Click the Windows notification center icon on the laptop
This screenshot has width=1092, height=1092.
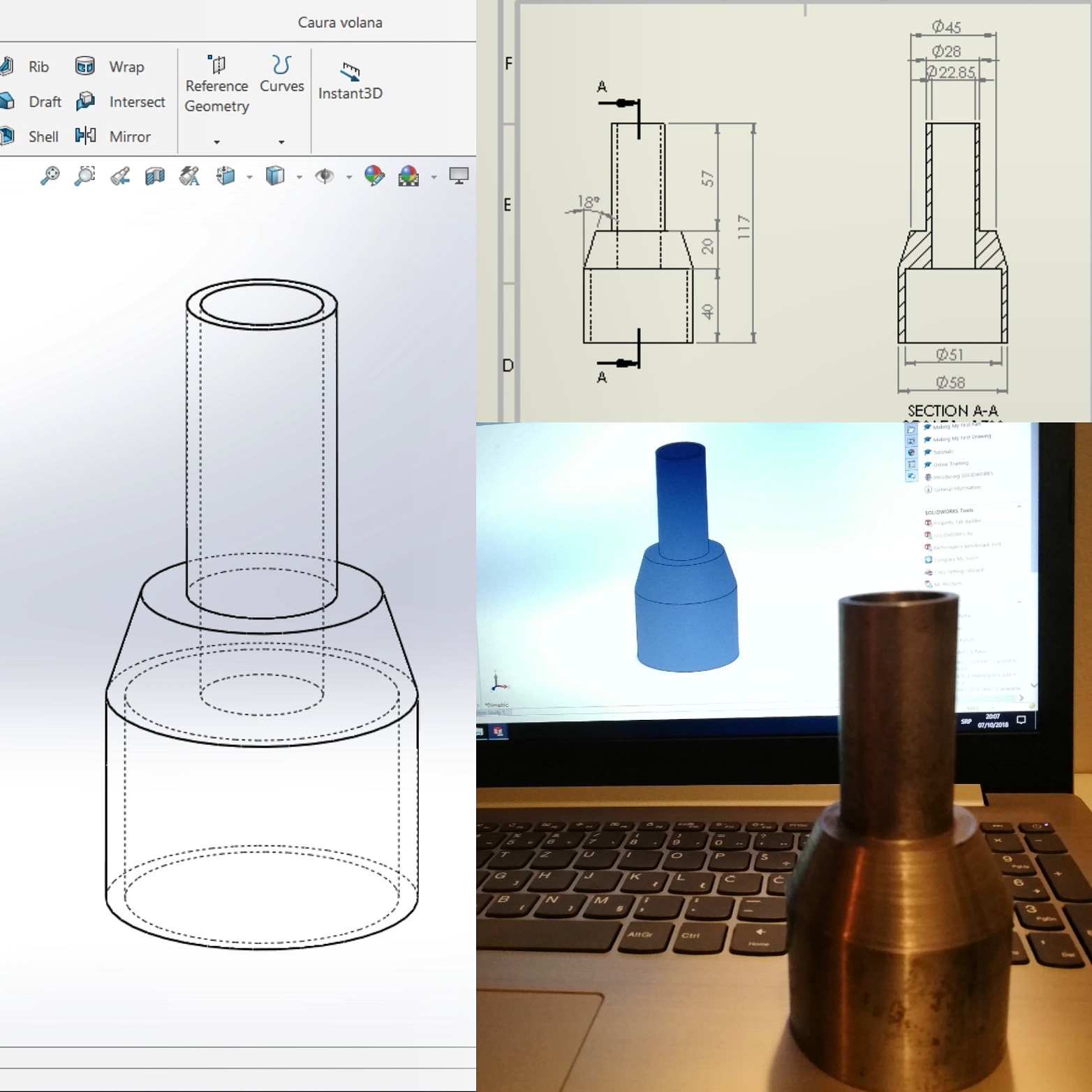pyautogui.click(x=1021, y=719)
